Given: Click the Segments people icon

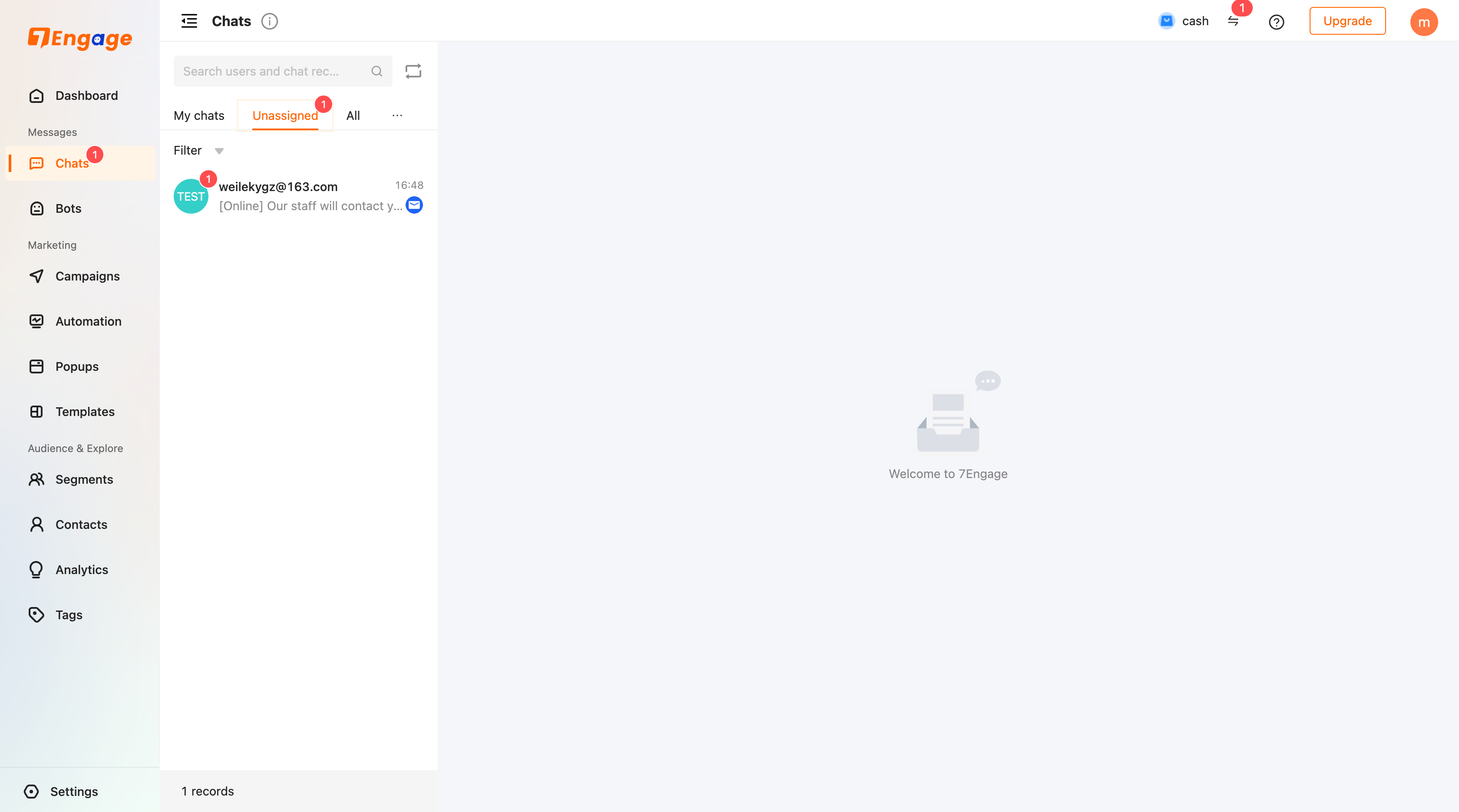Looking at the screenshot, I should click(x=36, y=480).
